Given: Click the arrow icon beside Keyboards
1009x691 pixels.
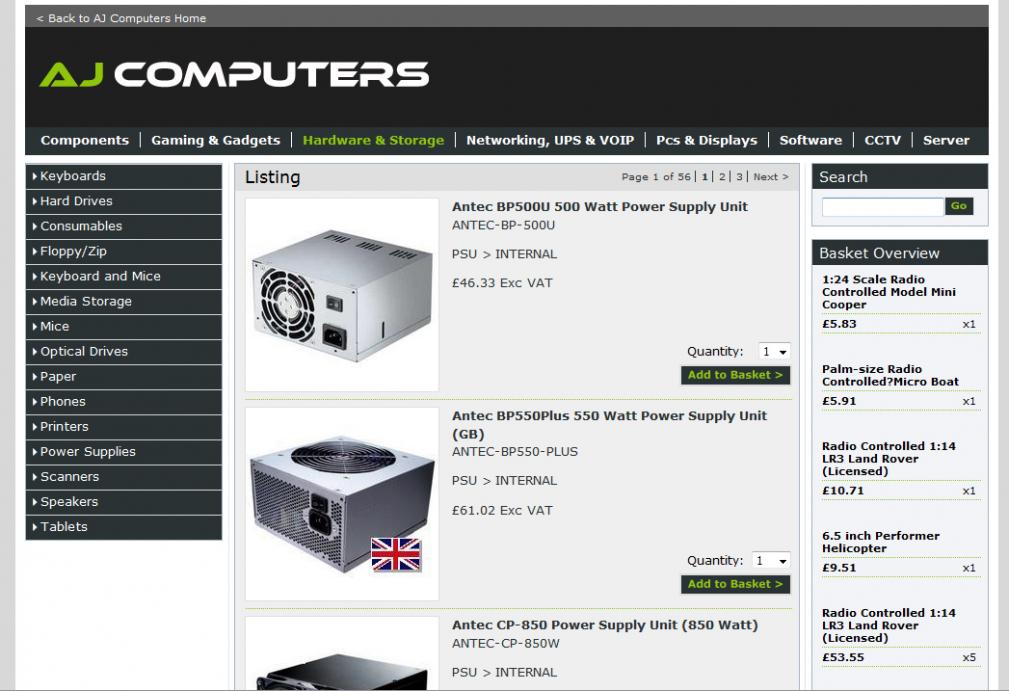Looking at the screenshot, I should [x=35, y=176].
